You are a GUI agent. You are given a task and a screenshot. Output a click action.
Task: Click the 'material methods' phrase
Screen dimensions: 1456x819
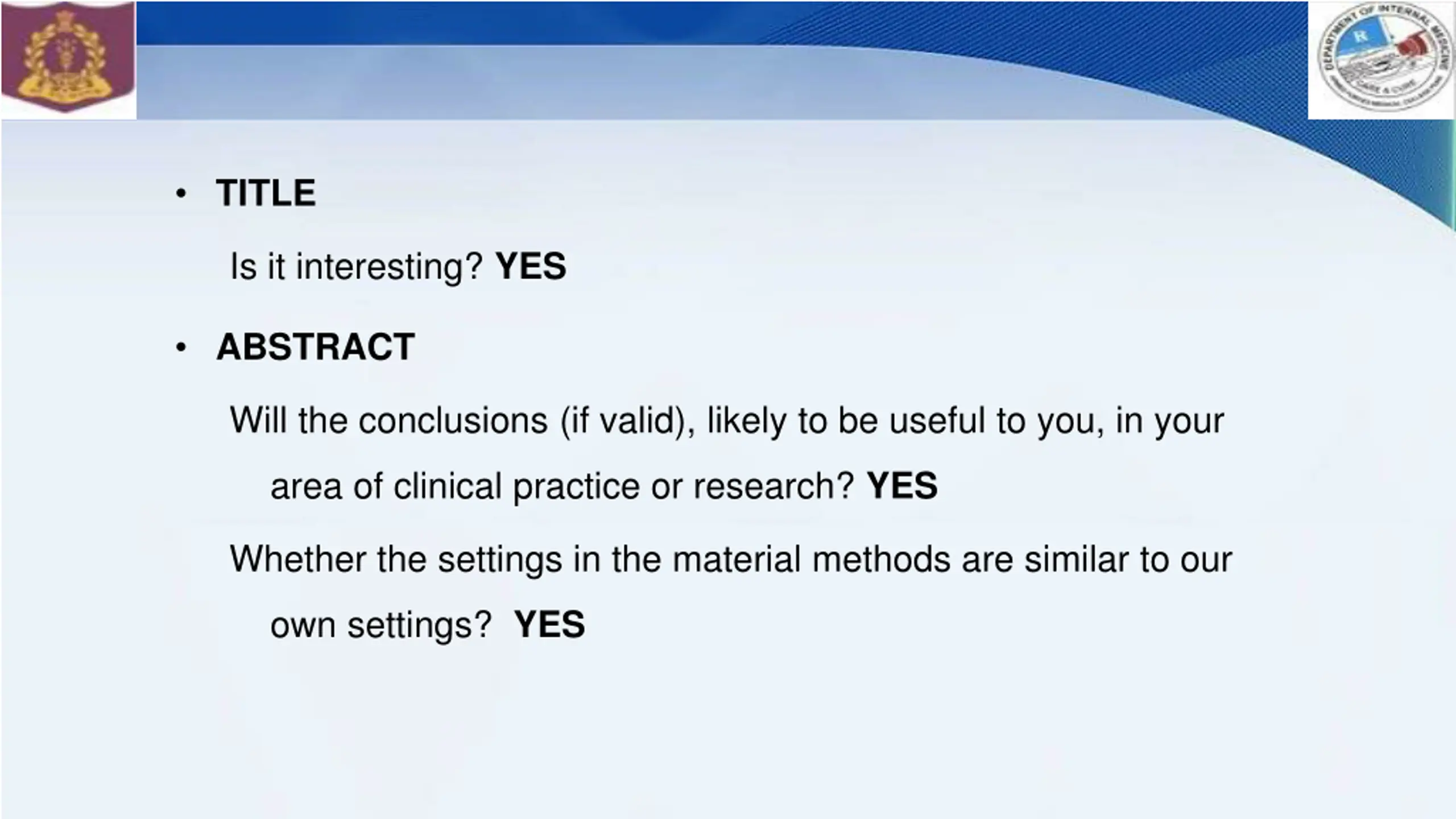pos(812,559)
